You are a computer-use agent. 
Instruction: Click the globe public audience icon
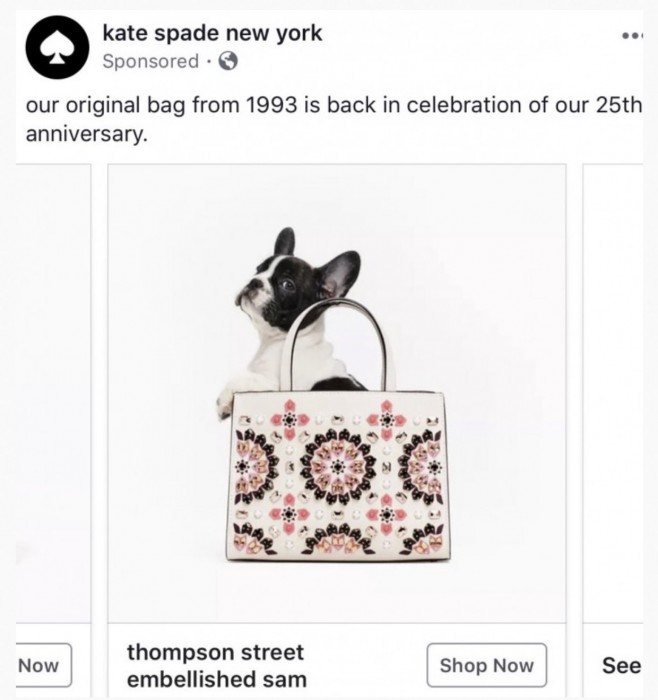click(228, 62)
